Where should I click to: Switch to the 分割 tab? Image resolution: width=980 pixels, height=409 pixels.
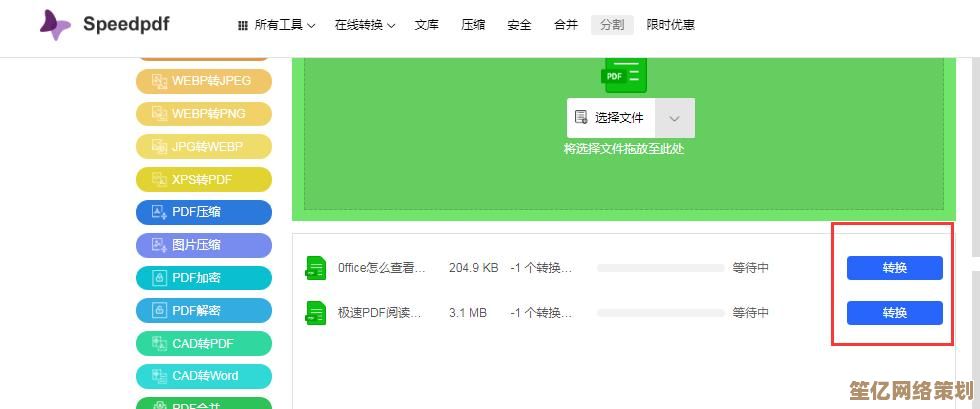point(612,25)
